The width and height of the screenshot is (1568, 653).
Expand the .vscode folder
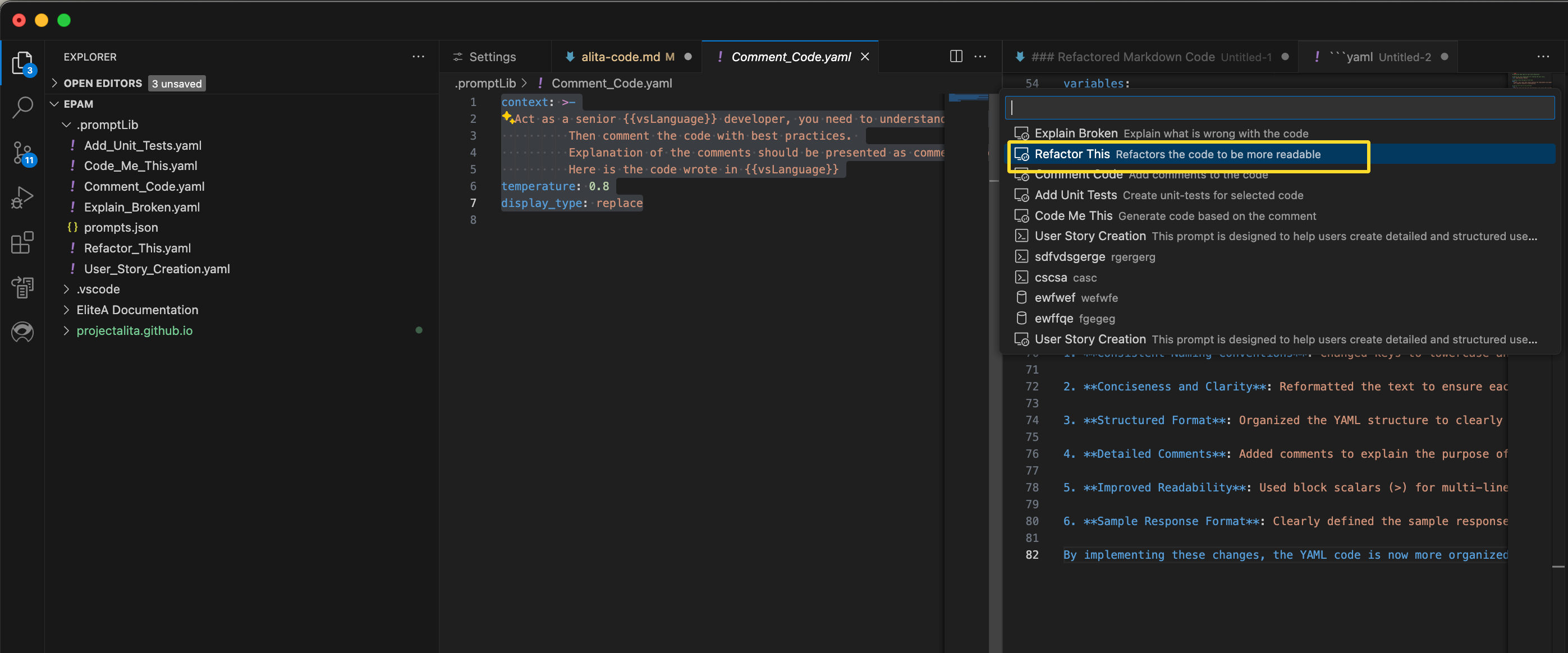pos(66,288)
